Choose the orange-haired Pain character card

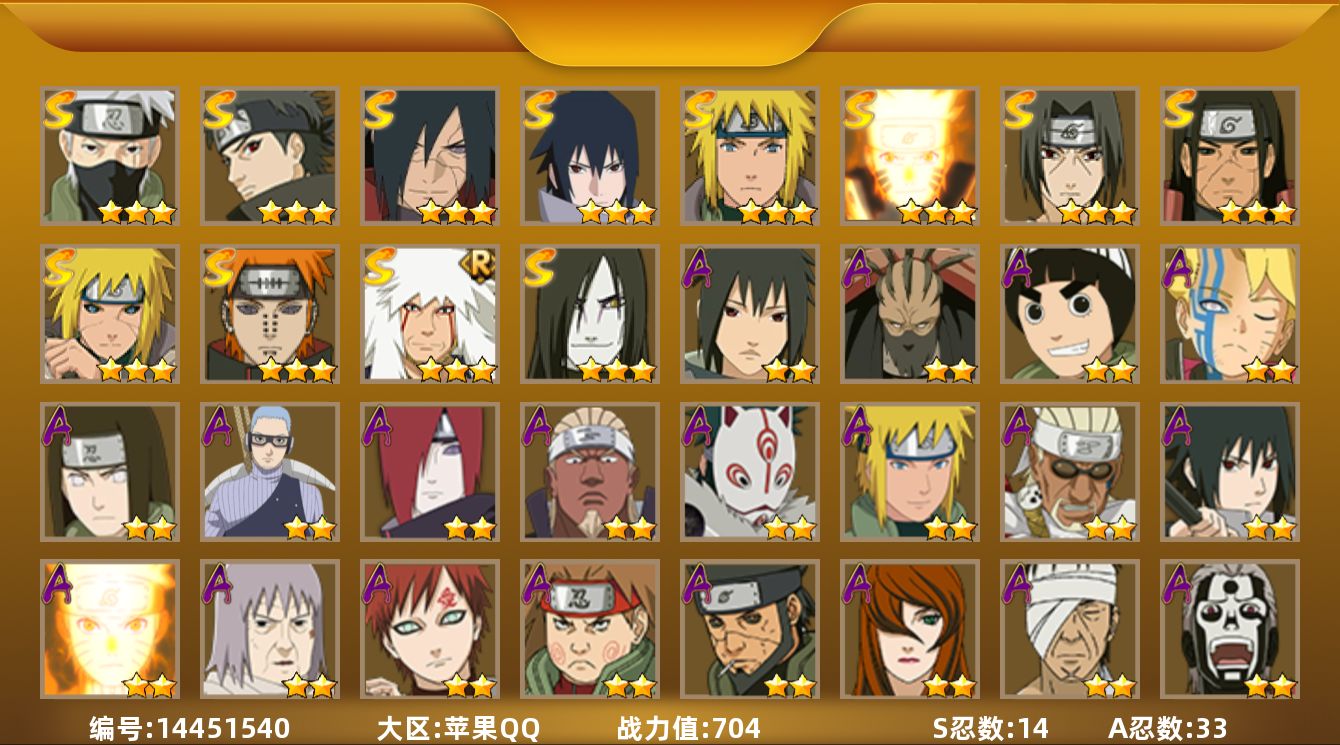(270, 314)
